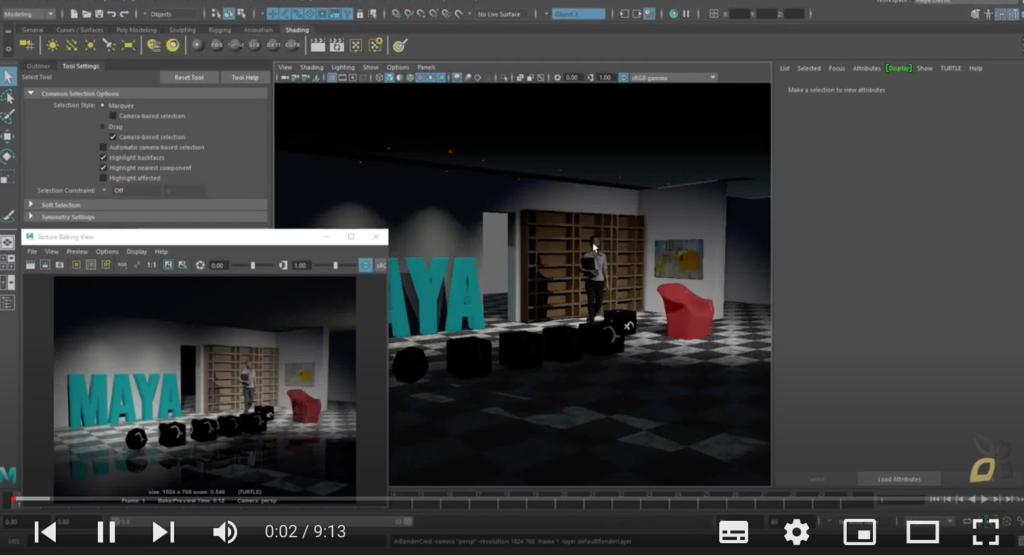
Task: Enable camera-based selection under Marquee
Action: (x=113, y=116)
